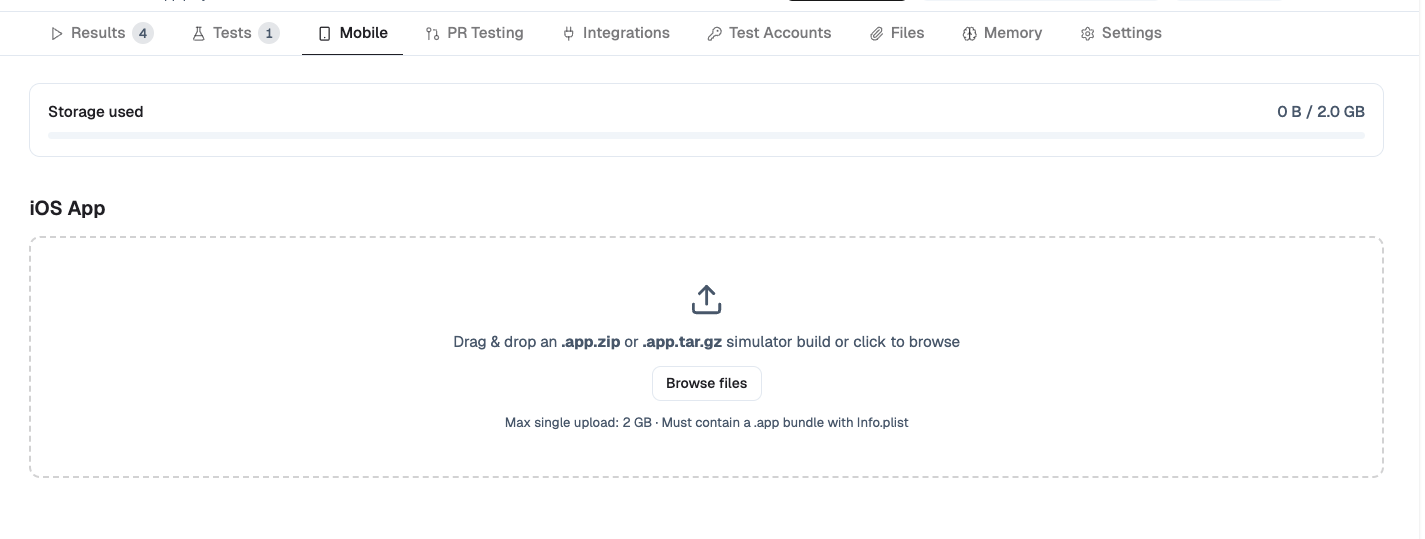
Task: Open the Integrations tab
Action: click(616, 33)
